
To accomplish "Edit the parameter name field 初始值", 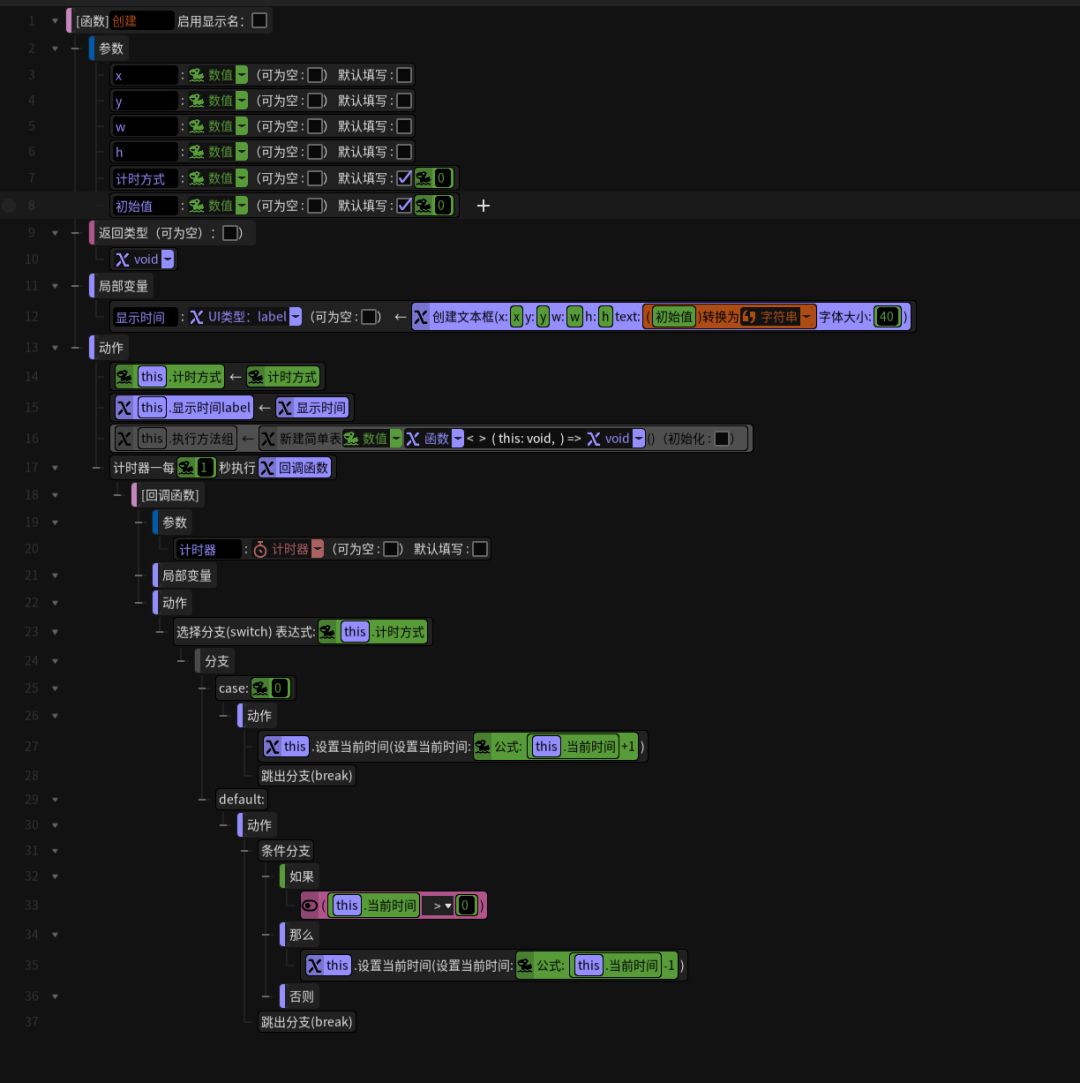I will (x=145, y=206).
